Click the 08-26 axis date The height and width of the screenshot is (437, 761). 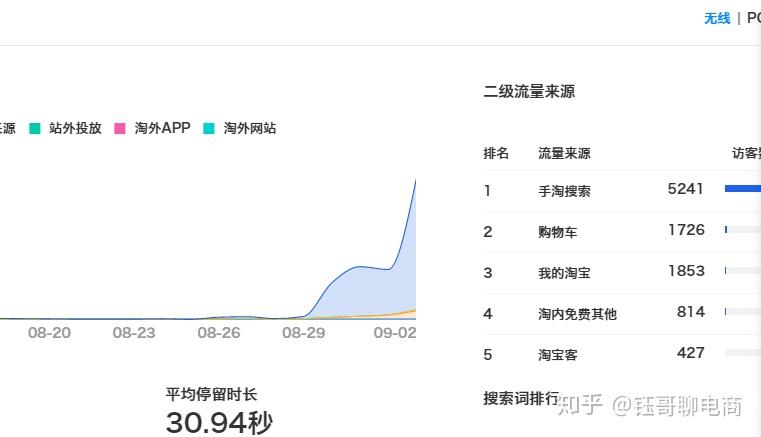click(219, 333)
